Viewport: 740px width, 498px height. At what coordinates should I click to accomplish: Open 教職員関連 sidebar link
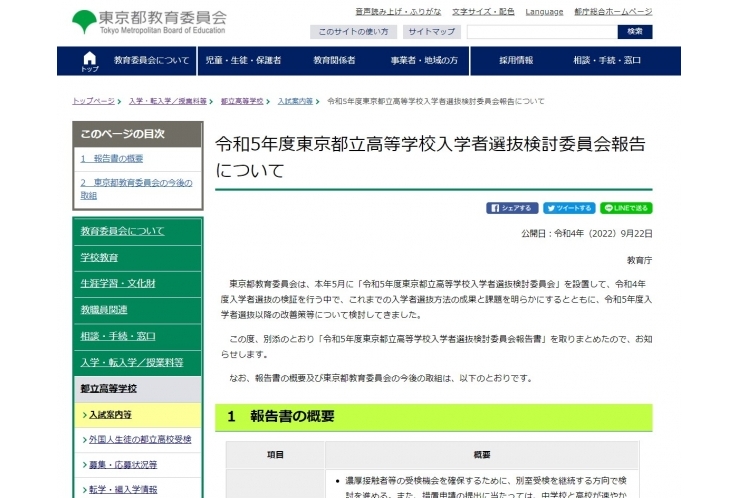[x=104, y=310]
